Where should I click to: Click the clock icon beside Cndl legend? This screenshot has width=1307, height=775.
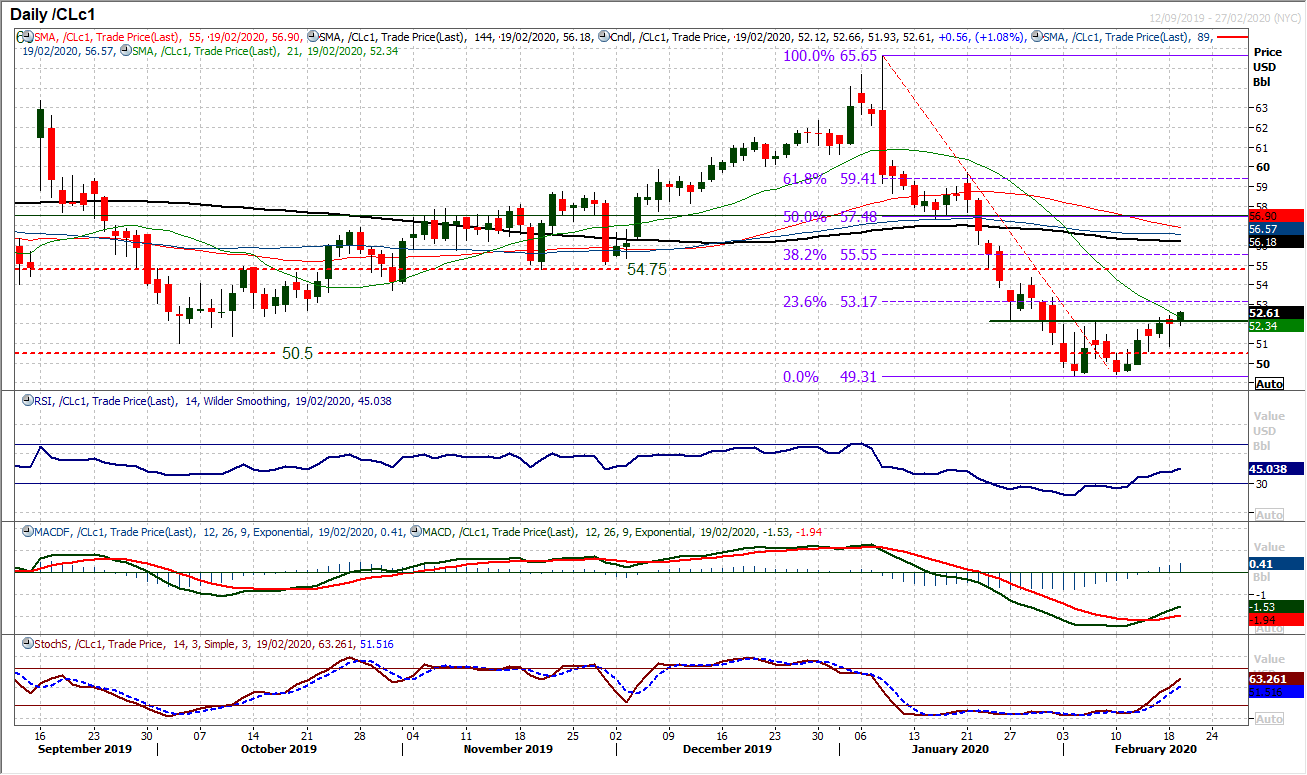pyautogui.click(x=603, y=36)
